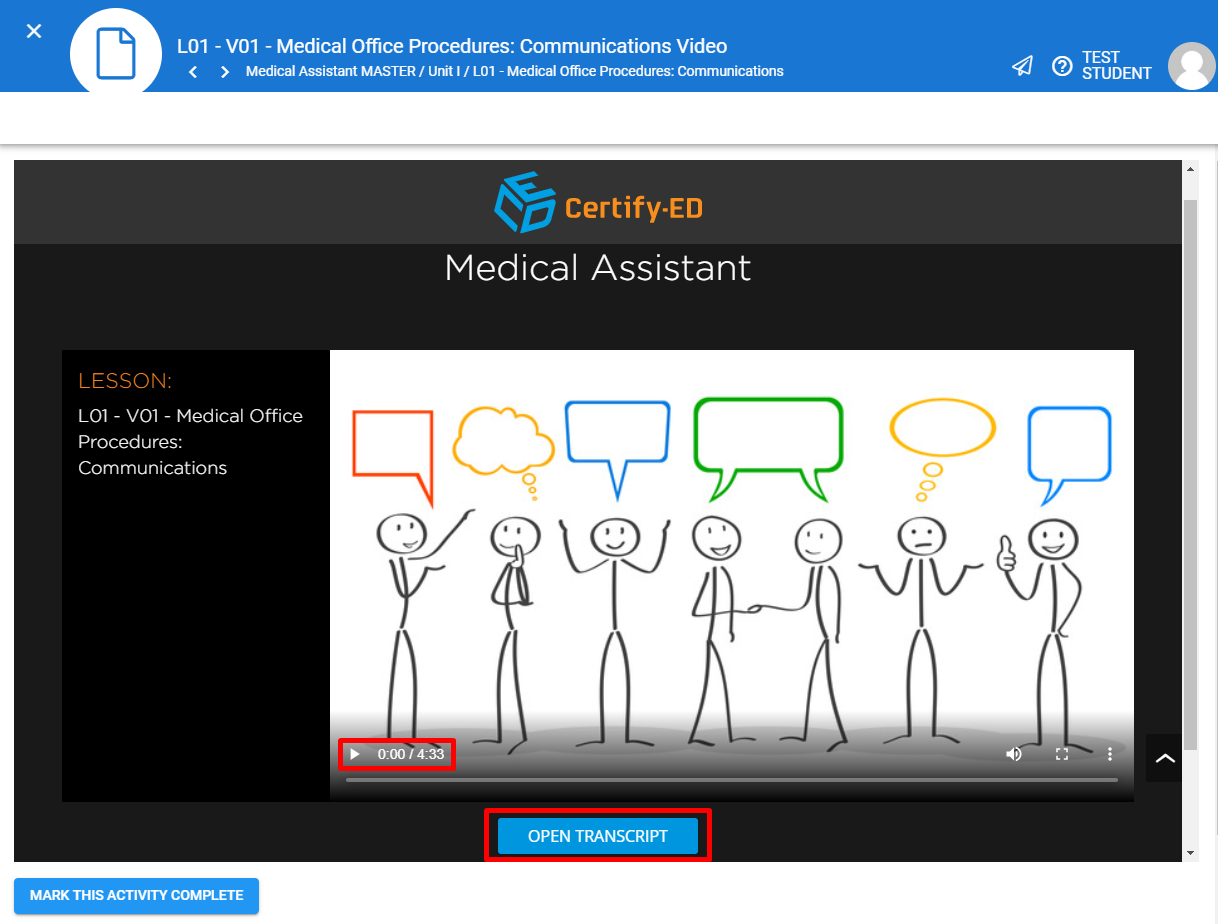This screenshot has height=924, width=1218.
Task: Close the activity with the X icon
Action: point(34,31)
